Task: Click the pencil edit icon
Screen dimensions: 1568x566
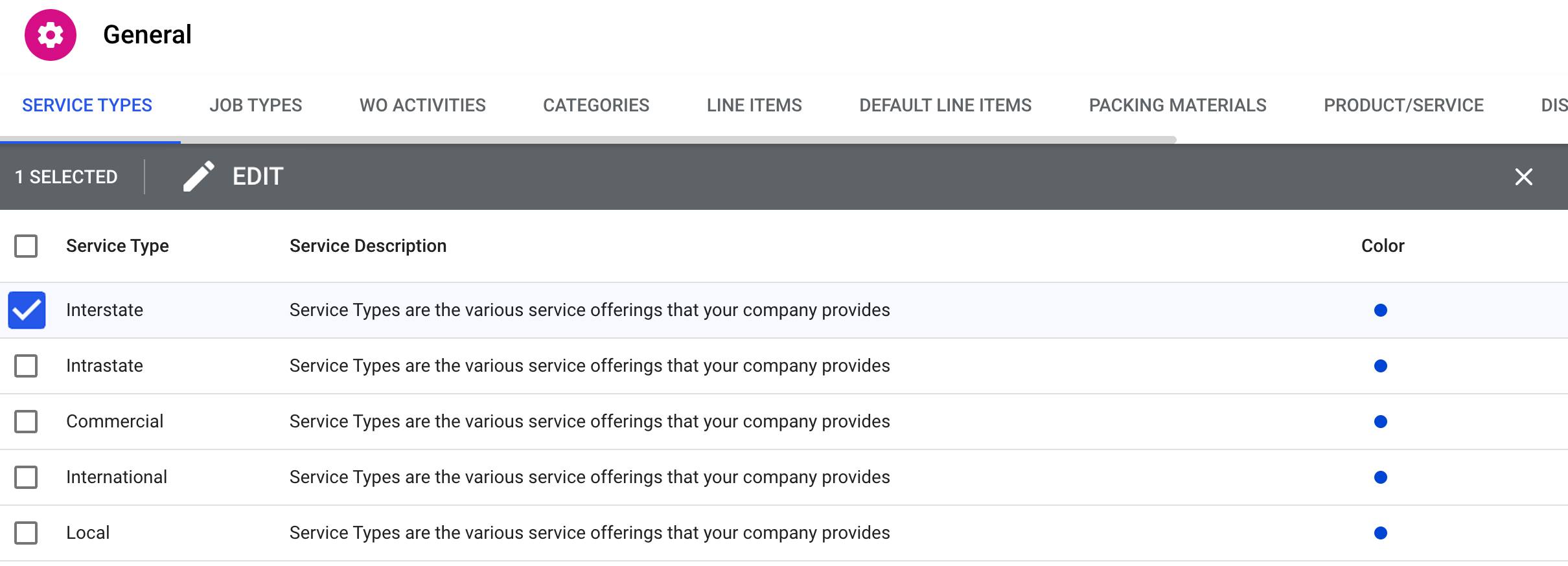Action: [x=198, y=176]
